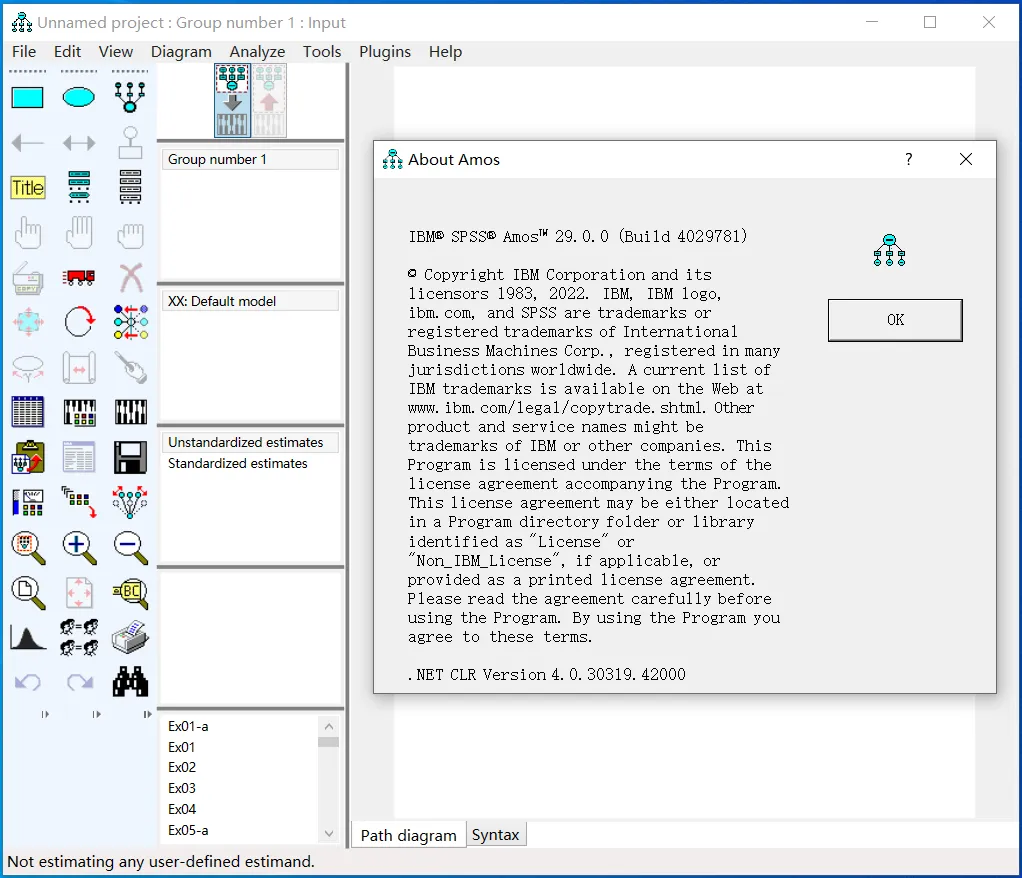Select the rotate indicators circular arrow tool
Image resolution: width=1022 pixels, height=878 pixels.
[x=80, y=322]
